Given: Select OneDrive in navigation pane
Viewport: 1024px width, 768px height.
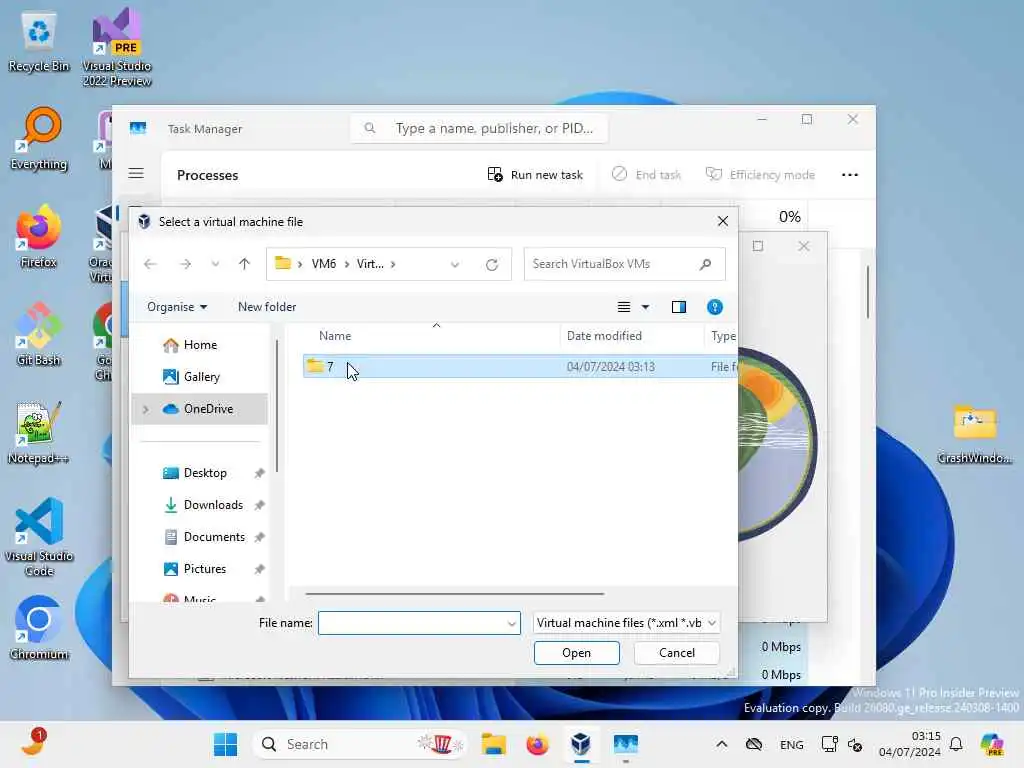Looking at the screenshot, I should (208, 409).
